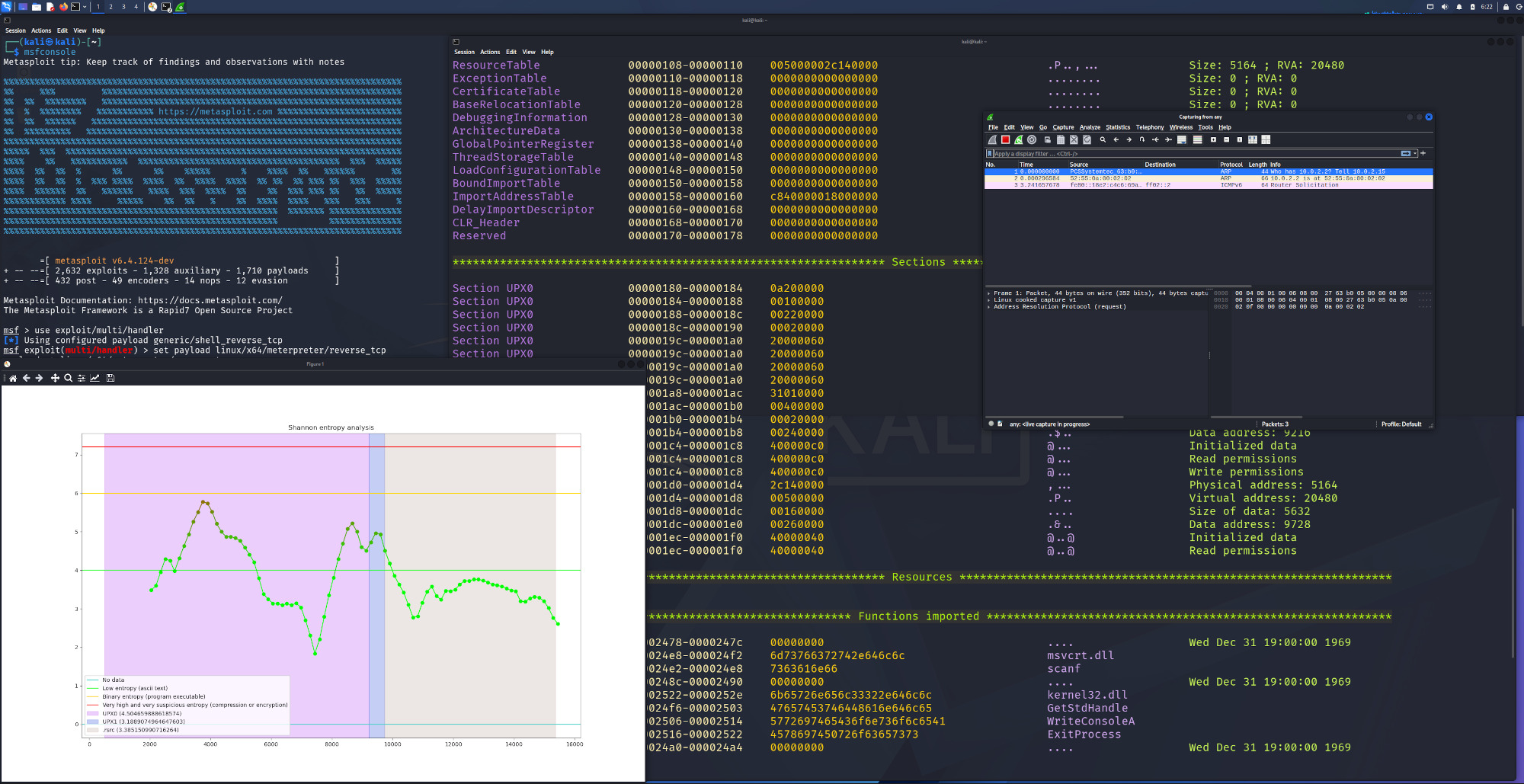Reload the capture file in Wireshark

pyautogui.click(x=1087, y=139)
